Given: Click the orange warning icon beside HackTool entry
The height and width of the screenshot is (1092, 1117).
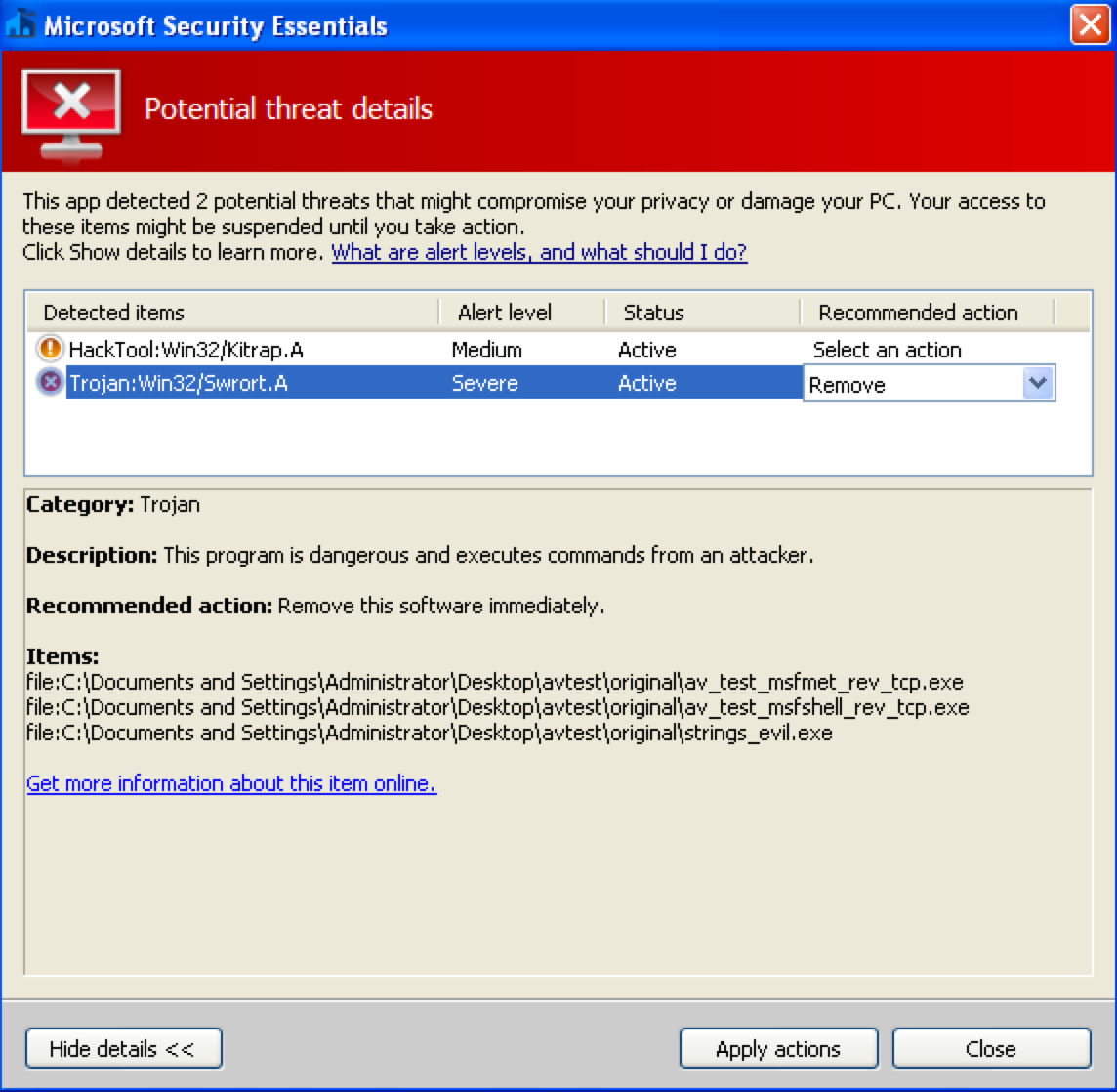Looking at the screenshot, I should [49, 349].
